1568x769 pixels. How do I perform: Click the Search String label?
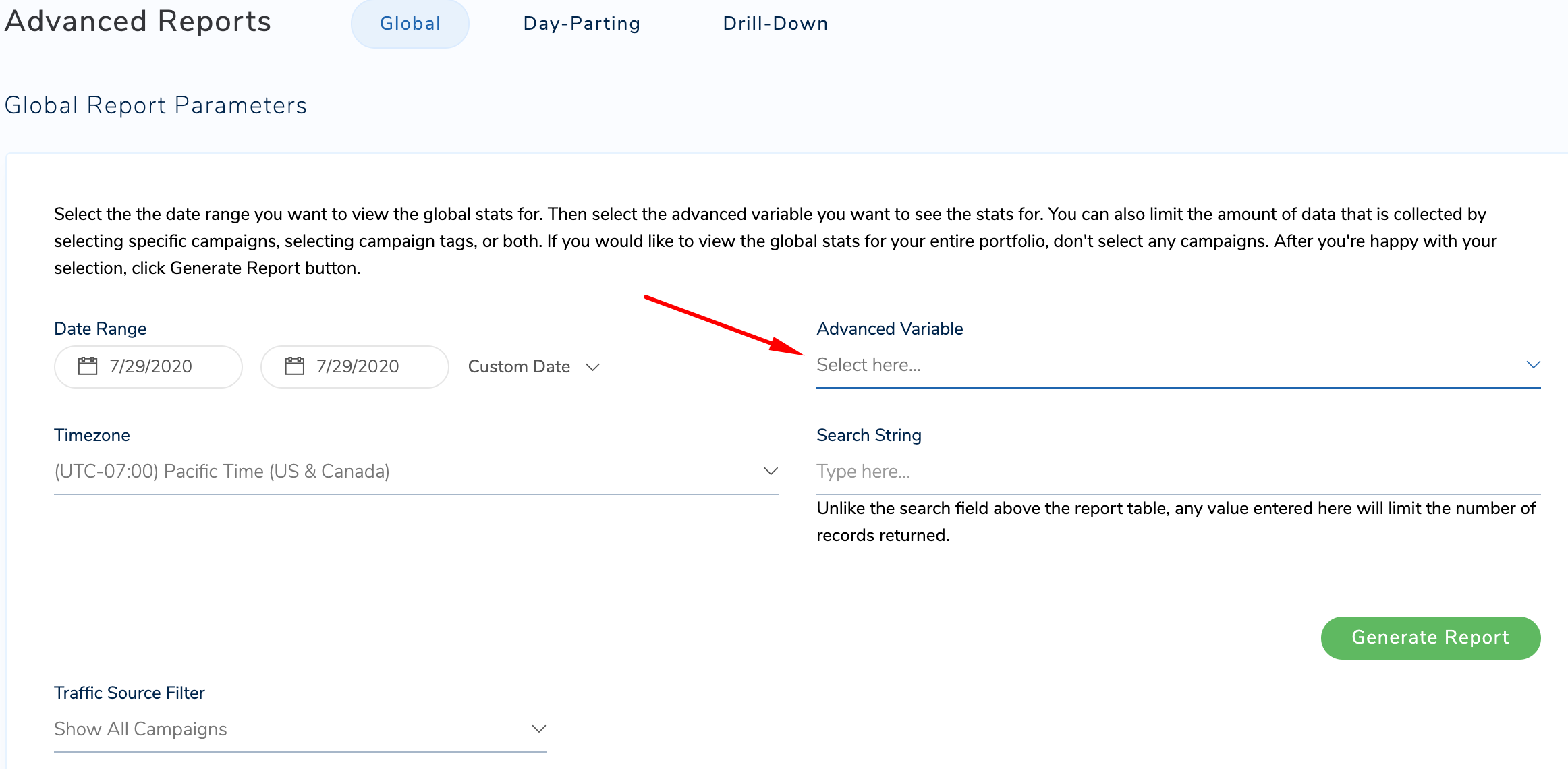869,435
